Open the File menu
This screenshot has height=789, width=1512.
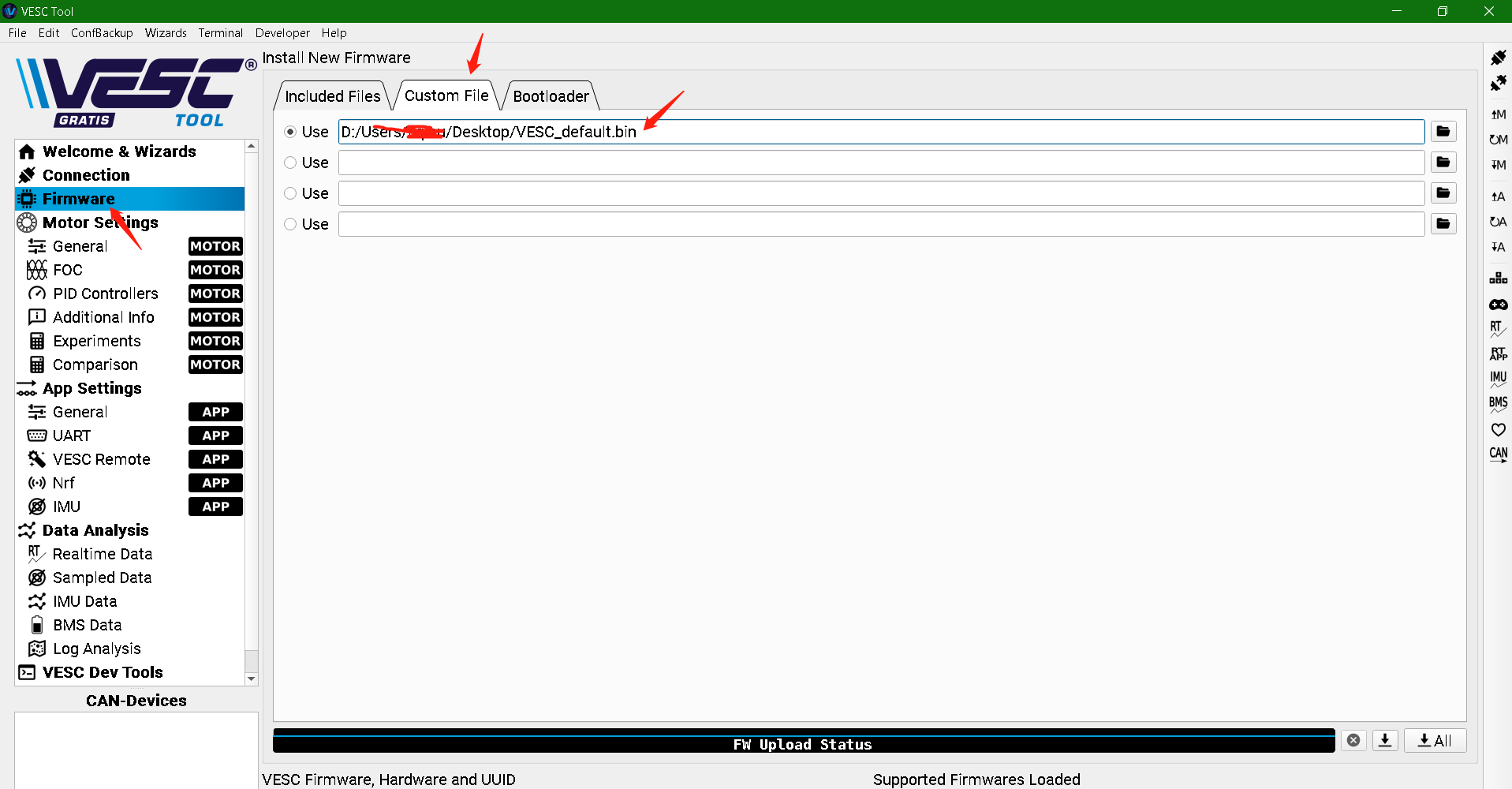point(17,33)
